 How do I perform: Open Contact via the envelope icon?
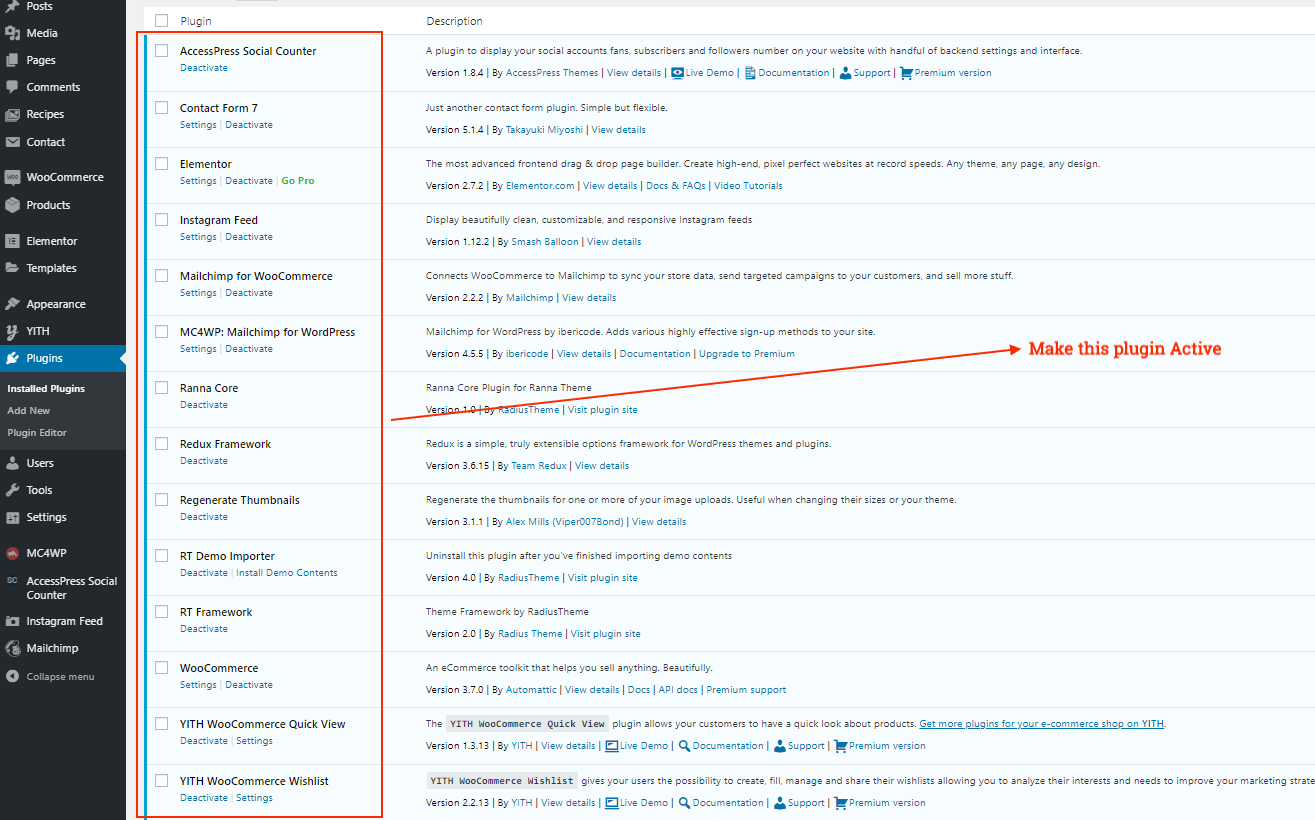[12, 142]
